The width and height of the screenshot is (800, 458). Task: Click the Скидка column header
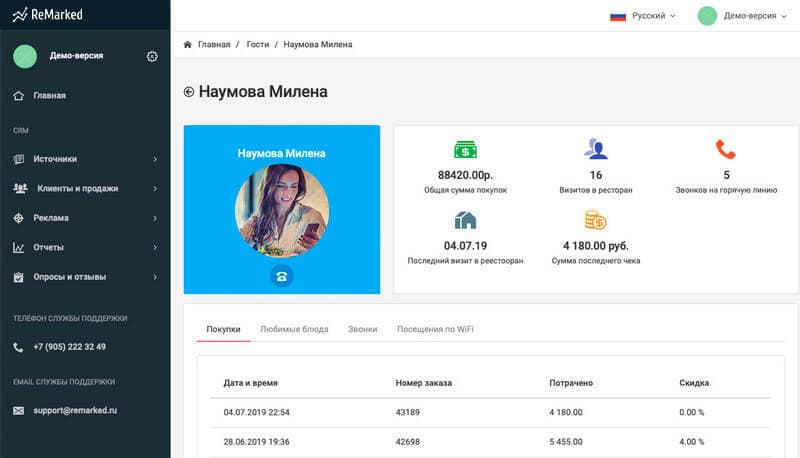click(x=694, y=383)
